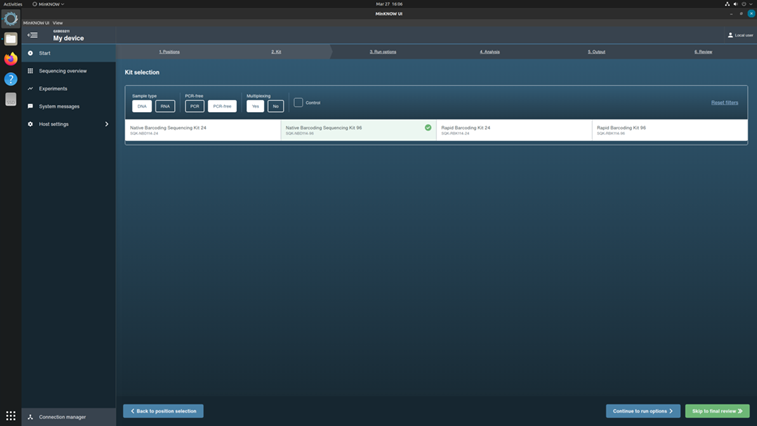The image size is (757, 426).
Task: Collapse the sidebar navigation menu icon
Action: [32, 35]
